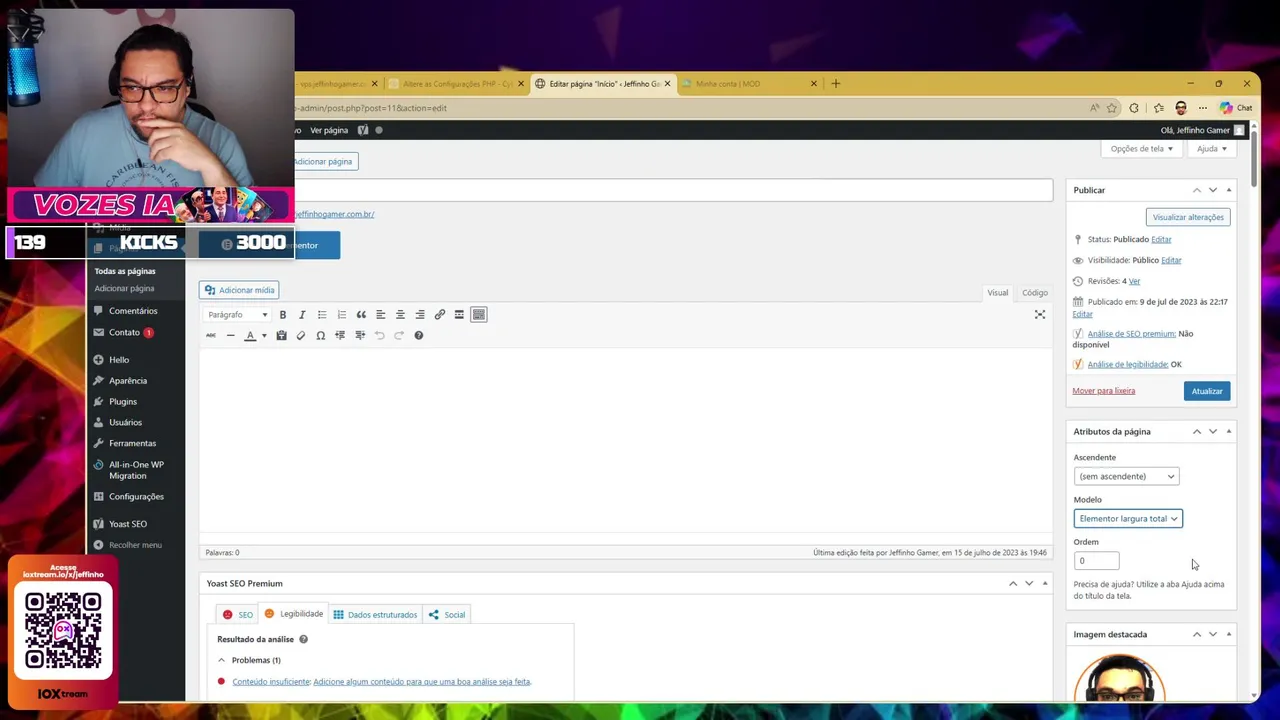Increase indent in the editor toolbar

pos(360,335)
